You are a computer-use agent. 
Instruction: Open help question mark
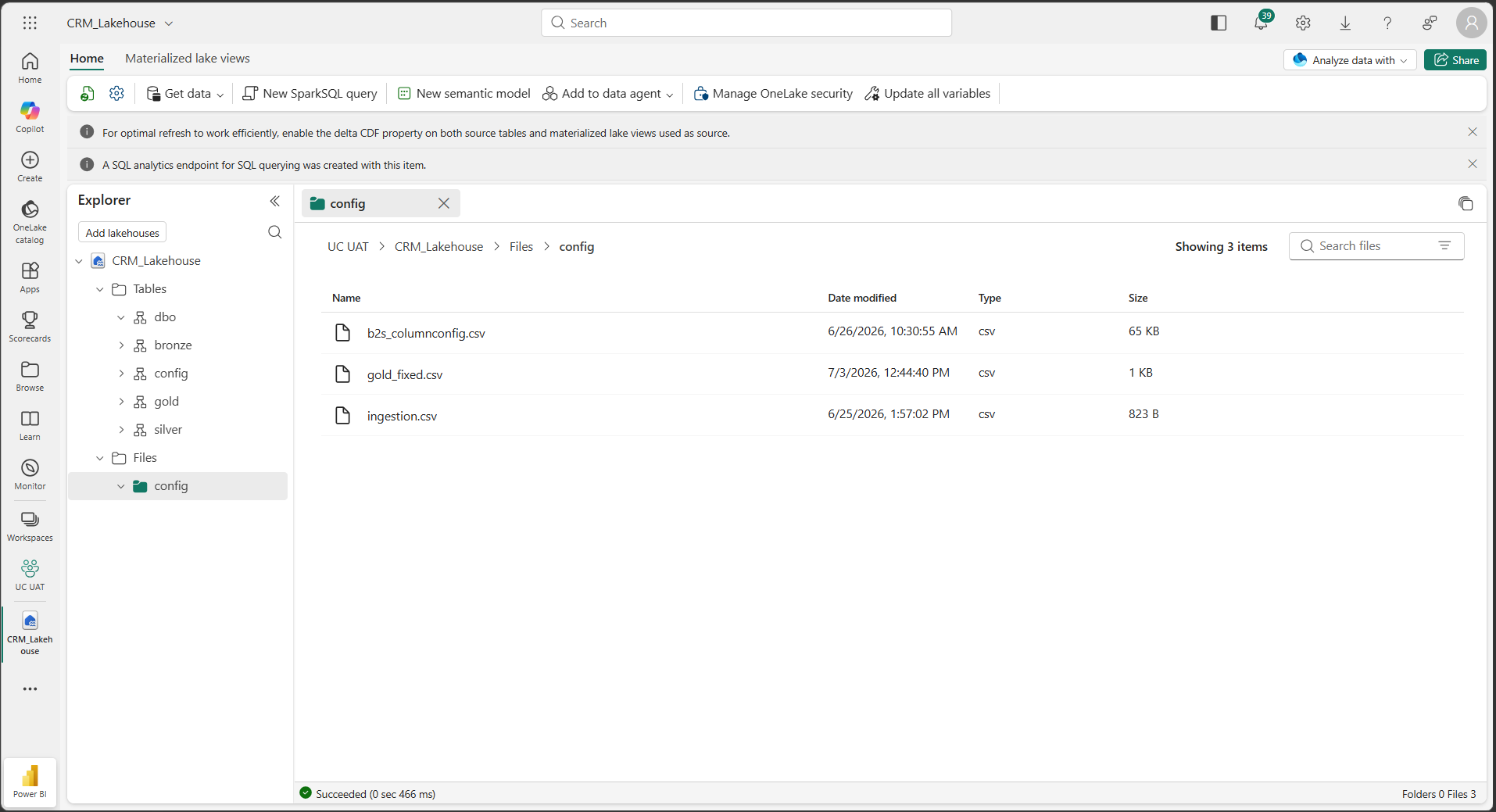[1387, 23]
